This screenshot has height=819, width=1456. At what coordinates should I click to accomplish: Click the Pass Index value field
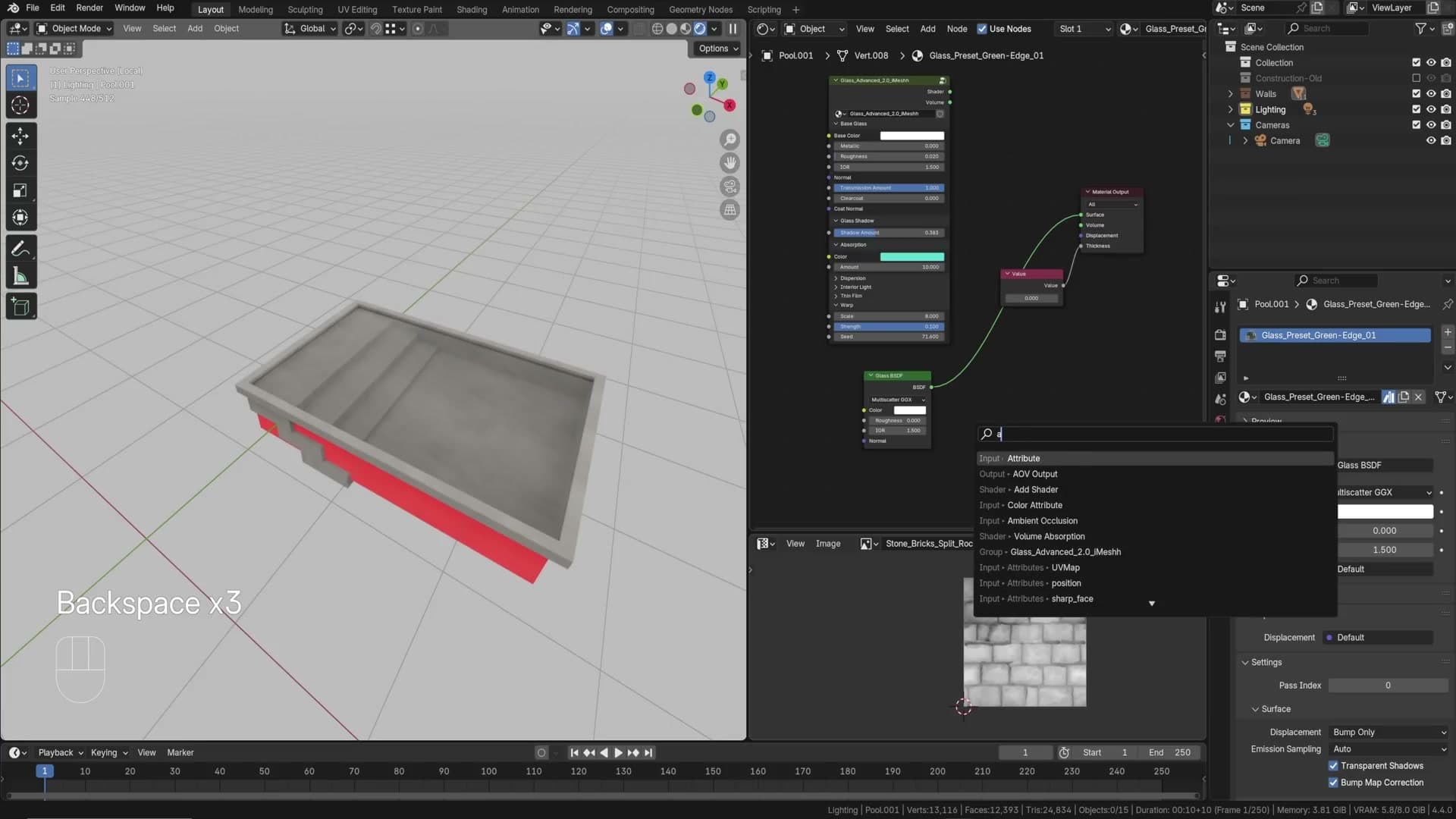(1388, 686)
